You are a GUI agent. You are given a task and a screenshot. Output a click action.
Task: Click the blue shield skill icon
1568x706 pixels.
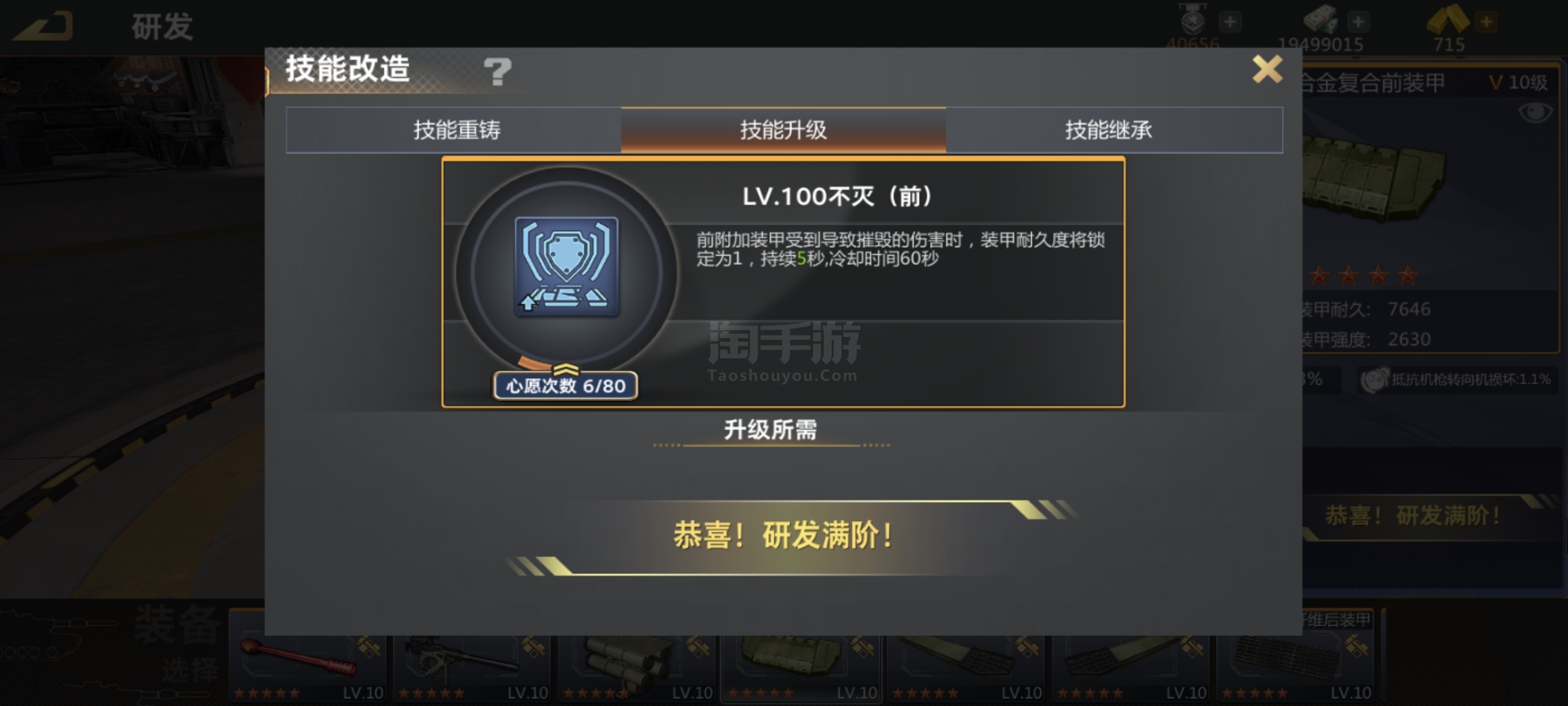pos(566,267)
